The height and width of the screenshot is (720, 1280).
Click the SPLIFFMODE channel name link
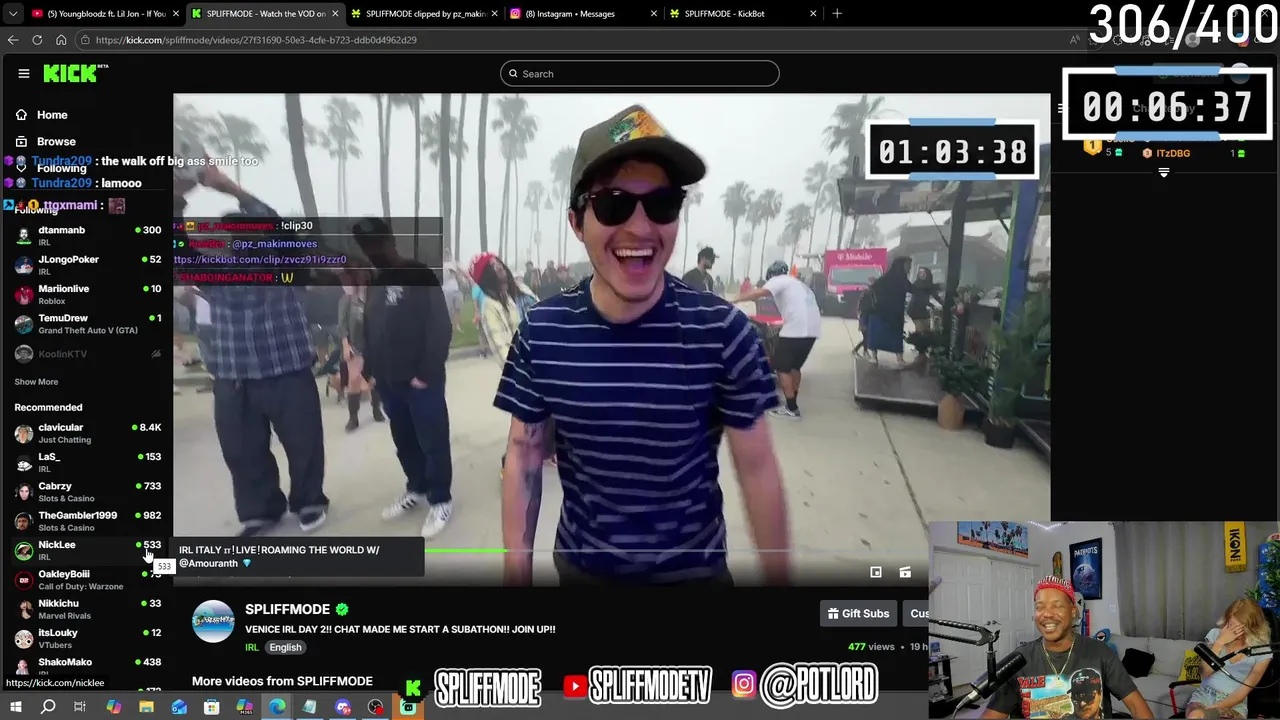pyautogui.click(x=287, y=609)
